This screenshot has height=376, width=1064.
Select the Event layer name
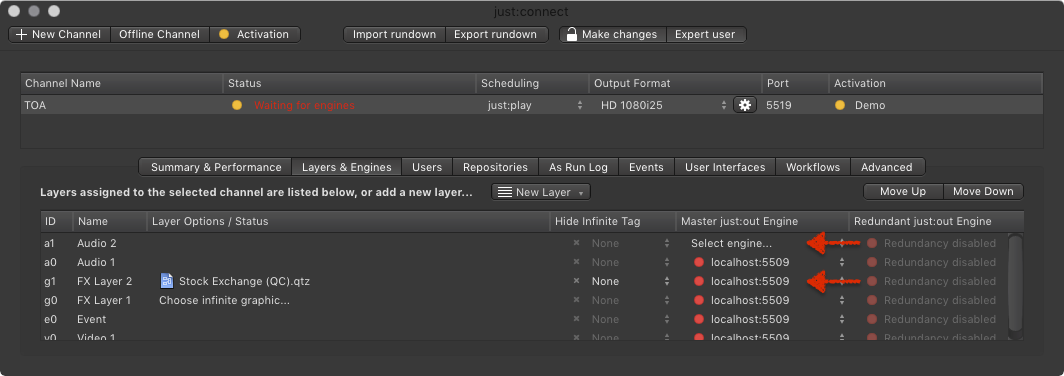92,319
